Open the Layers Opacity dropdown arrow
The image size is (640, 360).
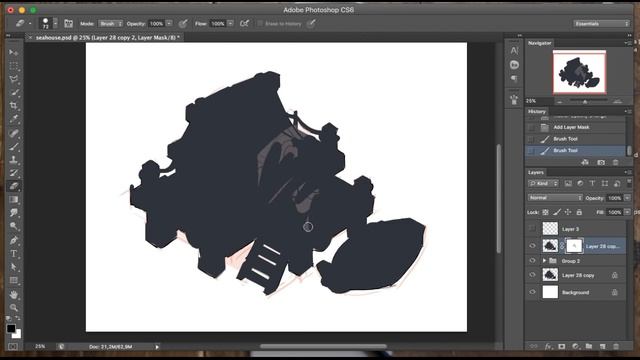(627, 198)
